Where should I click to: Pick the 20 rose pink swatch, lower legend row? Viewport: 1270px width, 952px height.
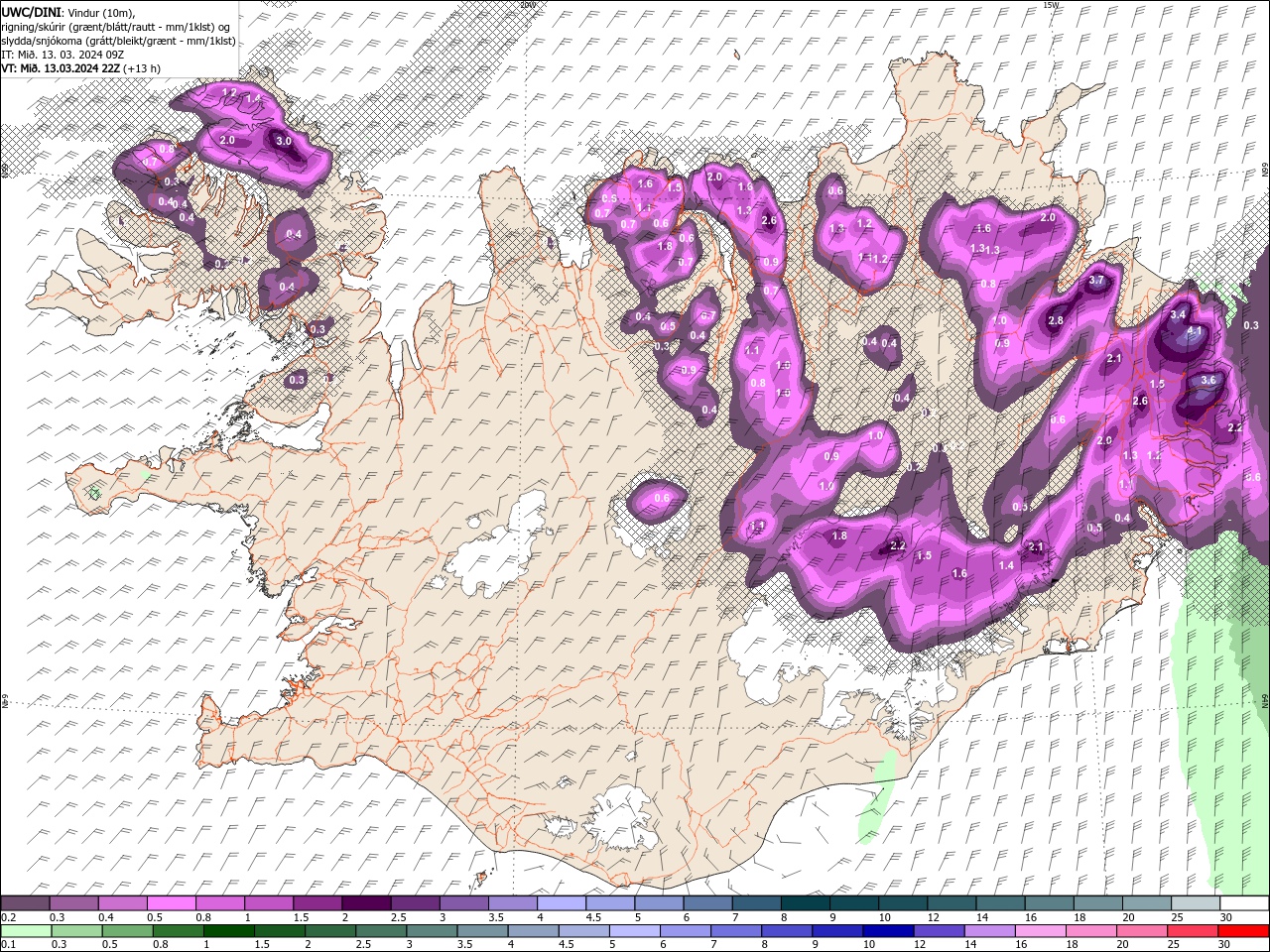1142,931
